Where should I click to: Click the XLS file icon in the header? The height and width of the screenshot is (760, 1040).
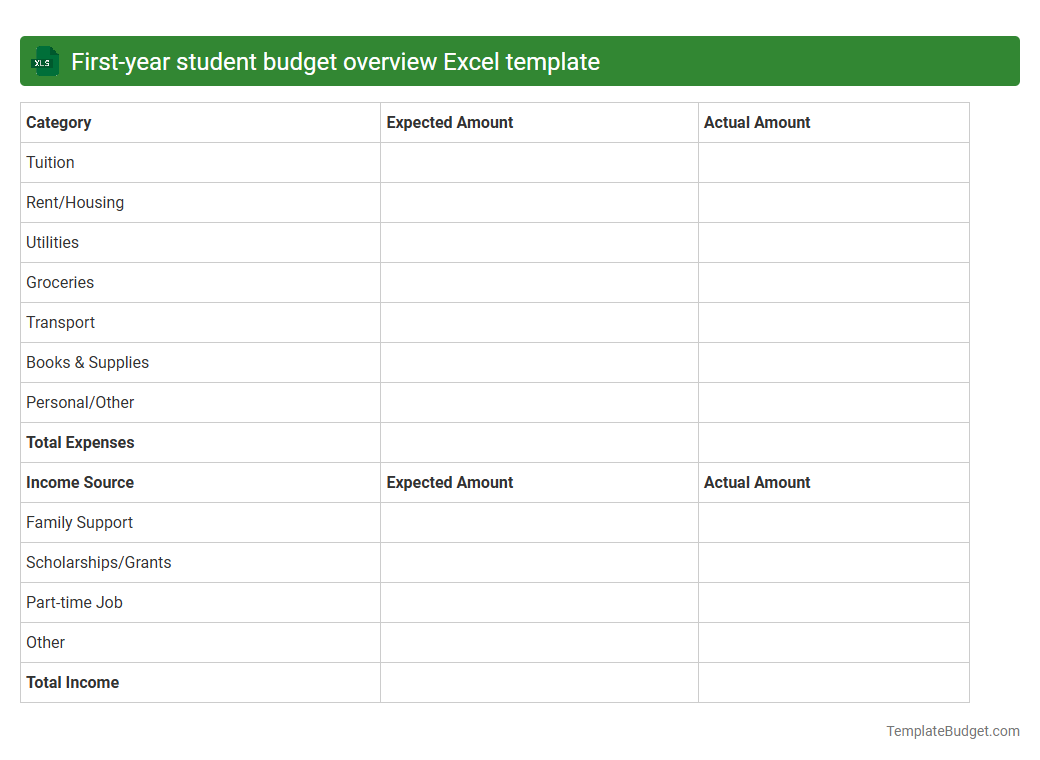point(44,61)
